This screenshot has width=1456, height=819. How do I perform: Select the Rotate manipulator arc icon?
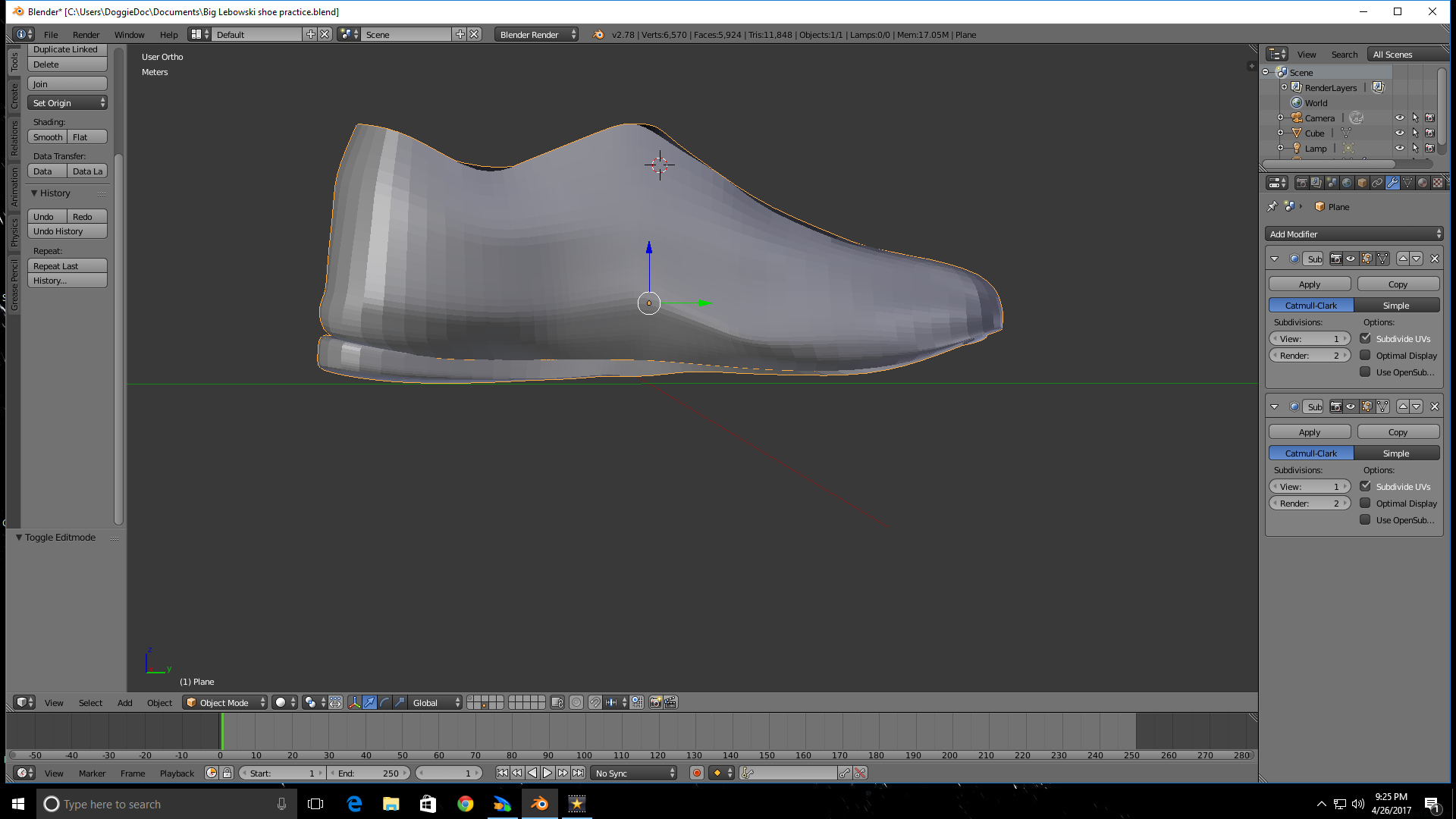tap(384, 703)
